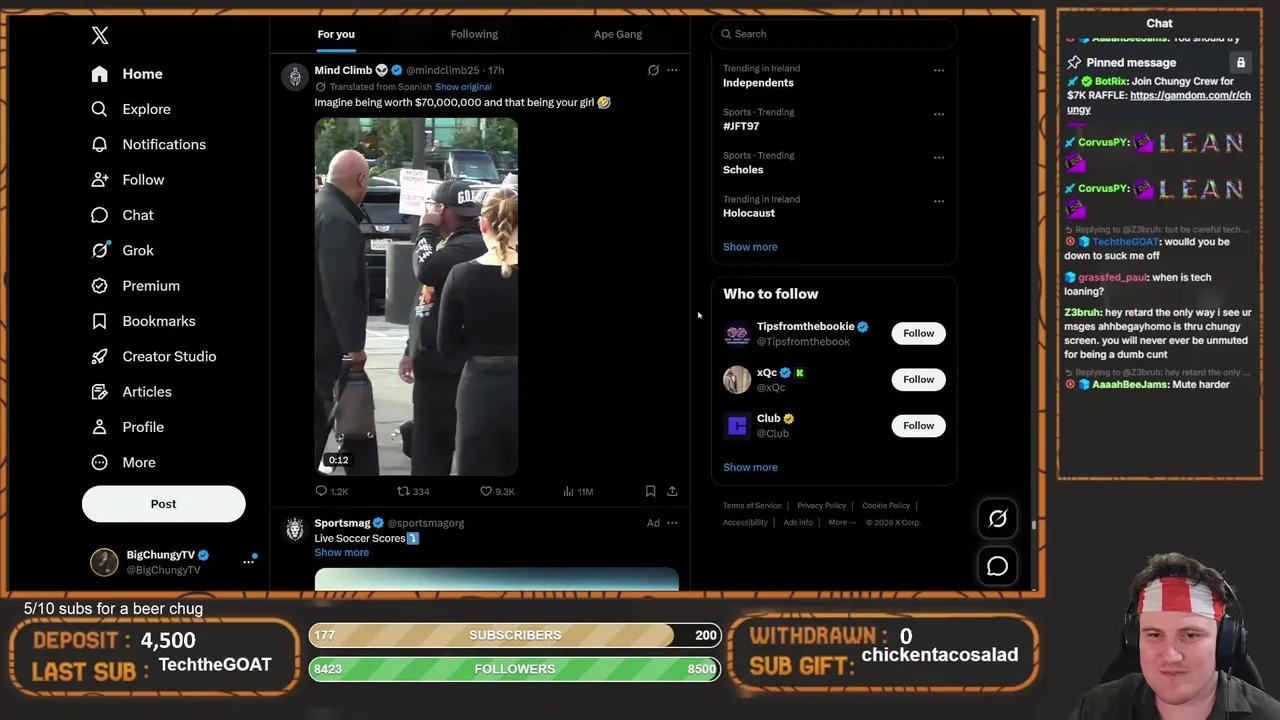Click the pinned message lock icon
Image resolution: width=1280 pixels, height=720 pixels.
(1240, 62)
